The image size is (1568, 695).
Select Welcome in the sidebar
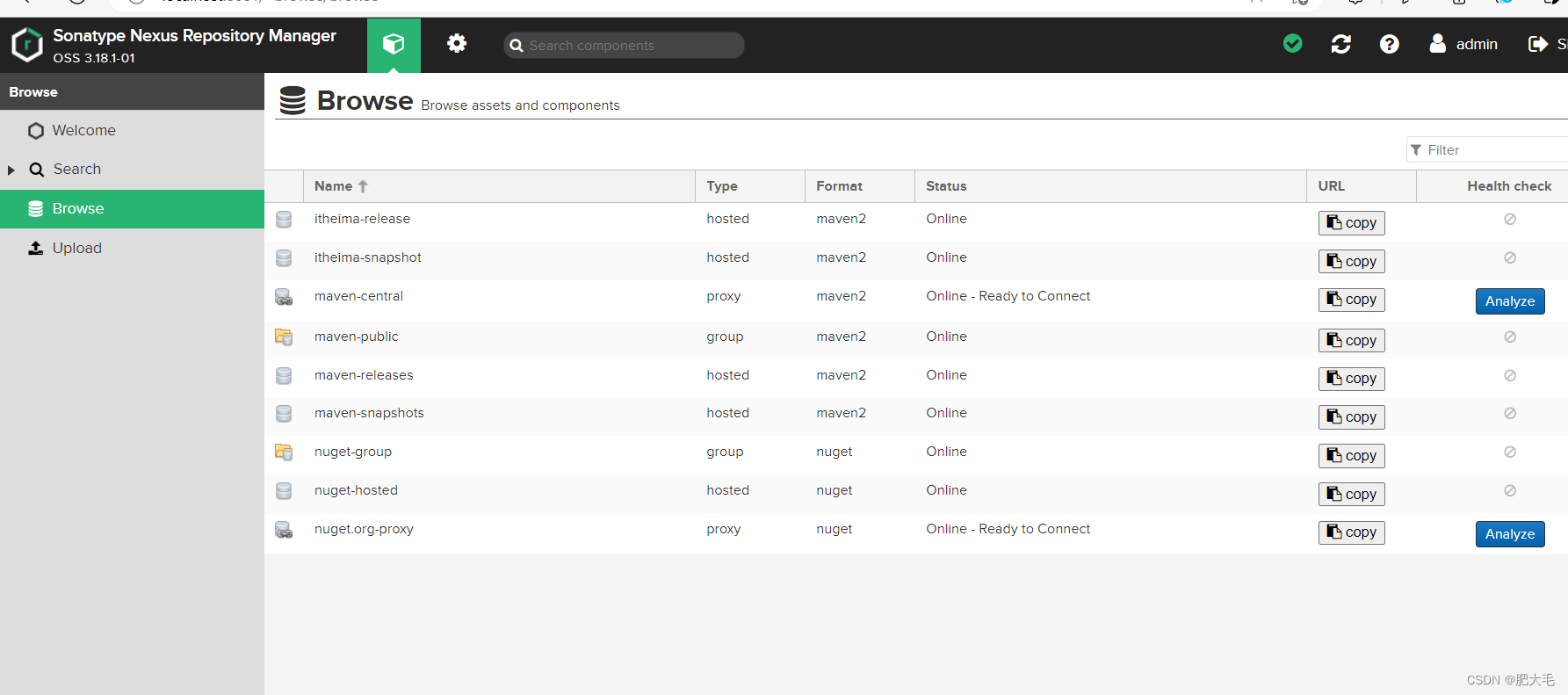pos(132,130)
